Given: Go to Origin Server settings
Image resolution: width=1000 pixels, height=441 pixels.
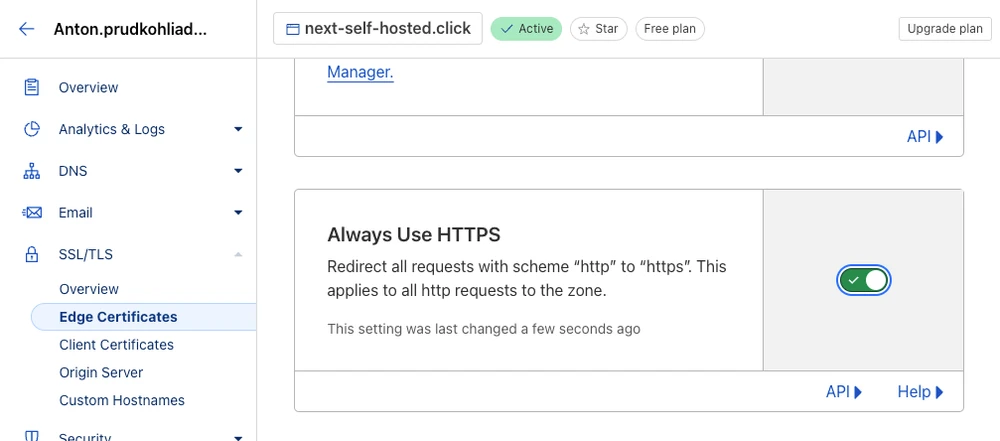Looking at the screenshot, I should [x=101, y=373].
